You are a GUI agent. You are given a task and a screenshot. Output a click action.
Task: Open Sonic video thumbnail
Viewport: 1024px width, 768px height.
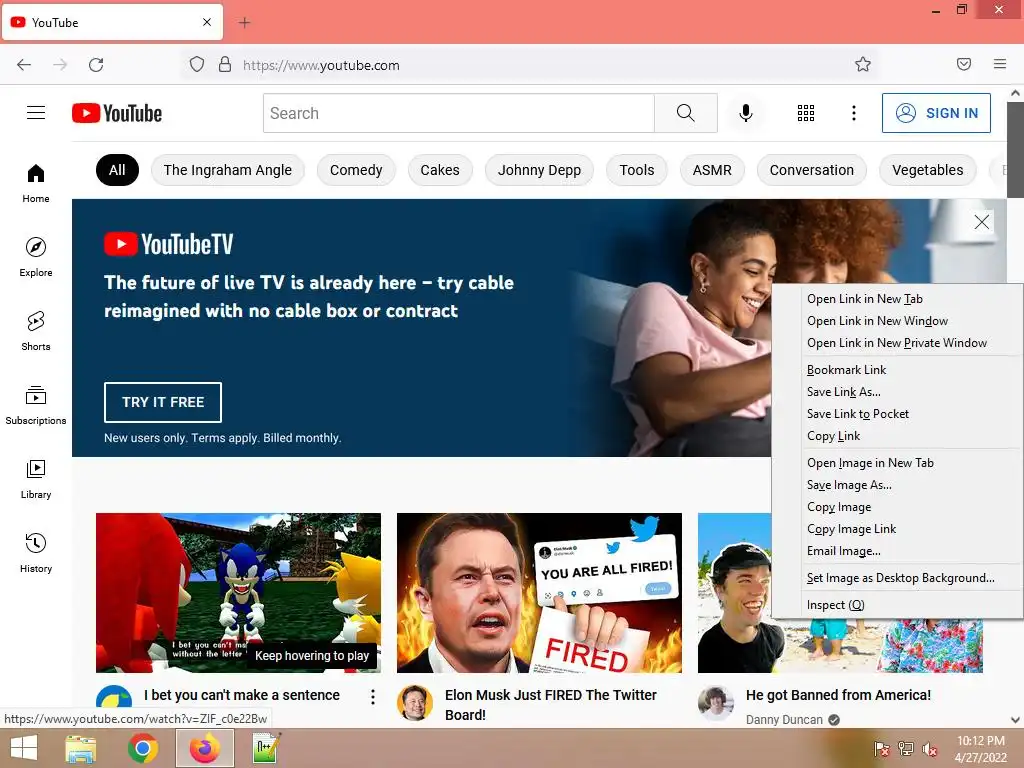coord(238,592)
